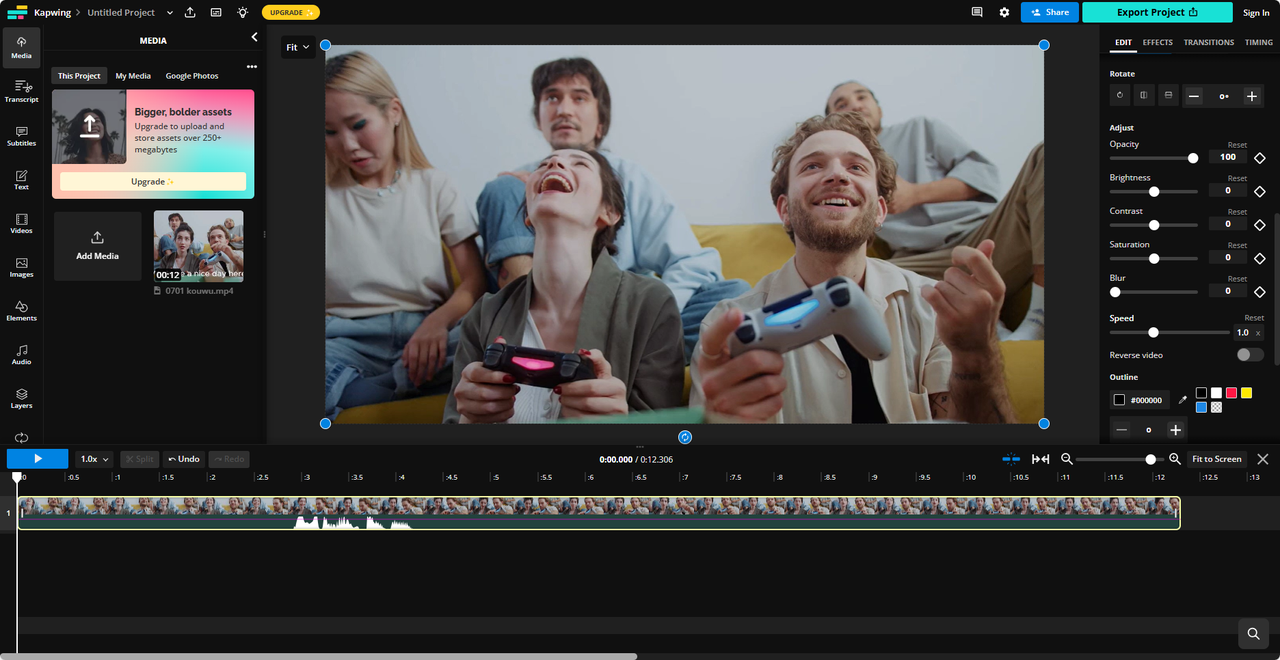Open the 1.0x playback speed dropdown
The image size is (1280, 660).
[95, 459]
